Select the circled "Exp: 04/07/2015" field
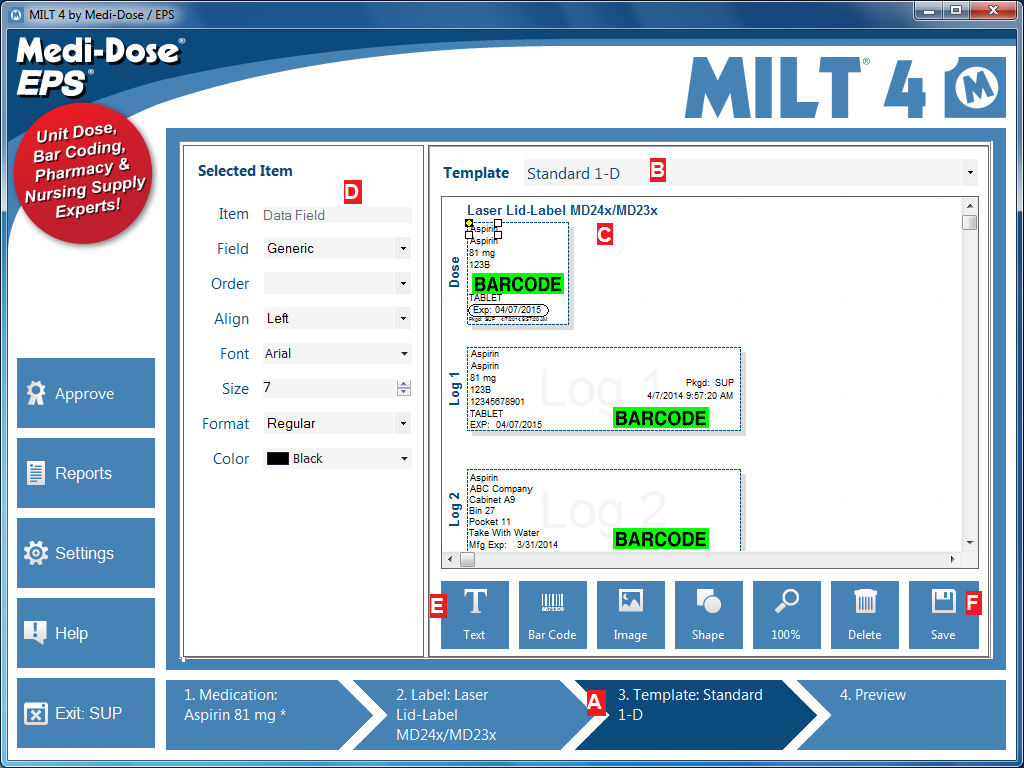The width and height of the screenshot is (1024, 768). 509,310
